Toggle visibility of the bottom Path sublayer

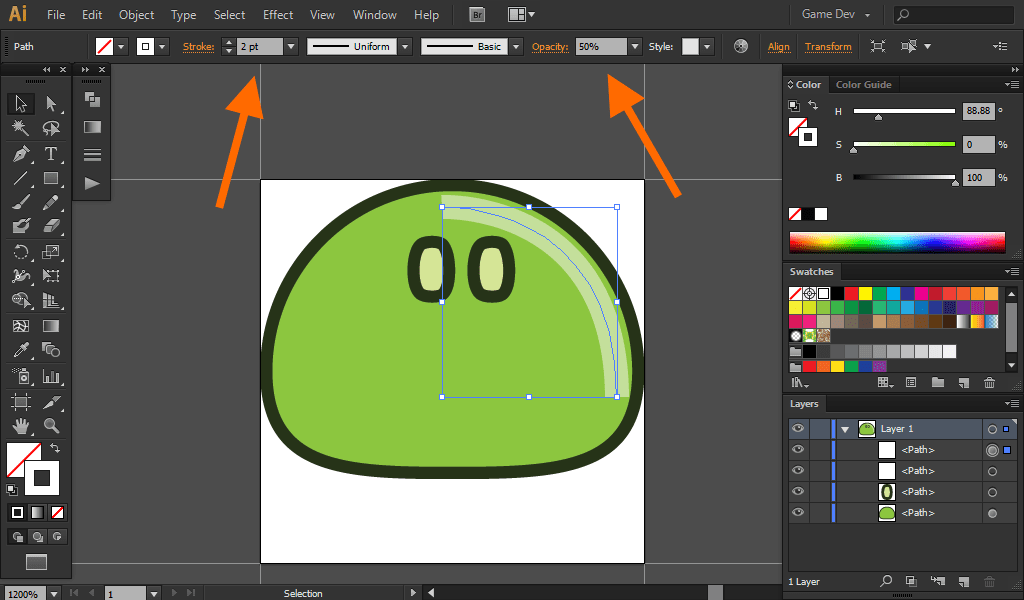click(x=798, y=513)
